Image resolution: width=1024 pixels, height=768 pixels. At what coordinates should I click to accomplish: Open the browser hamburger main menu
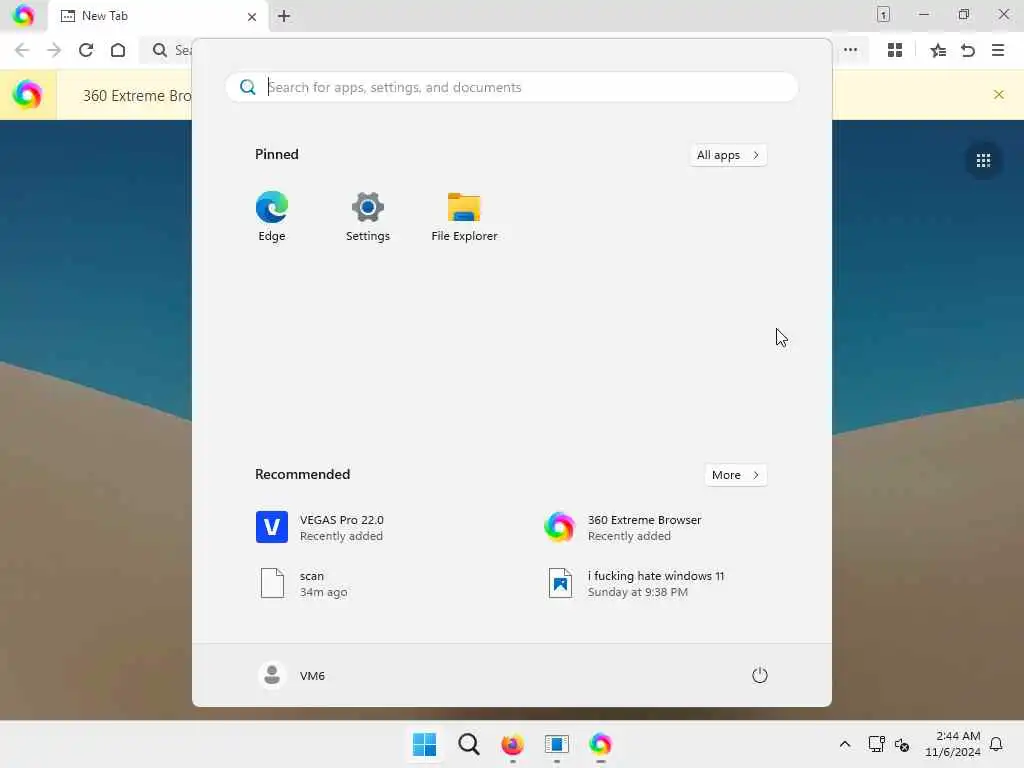[x=998, y=50]
